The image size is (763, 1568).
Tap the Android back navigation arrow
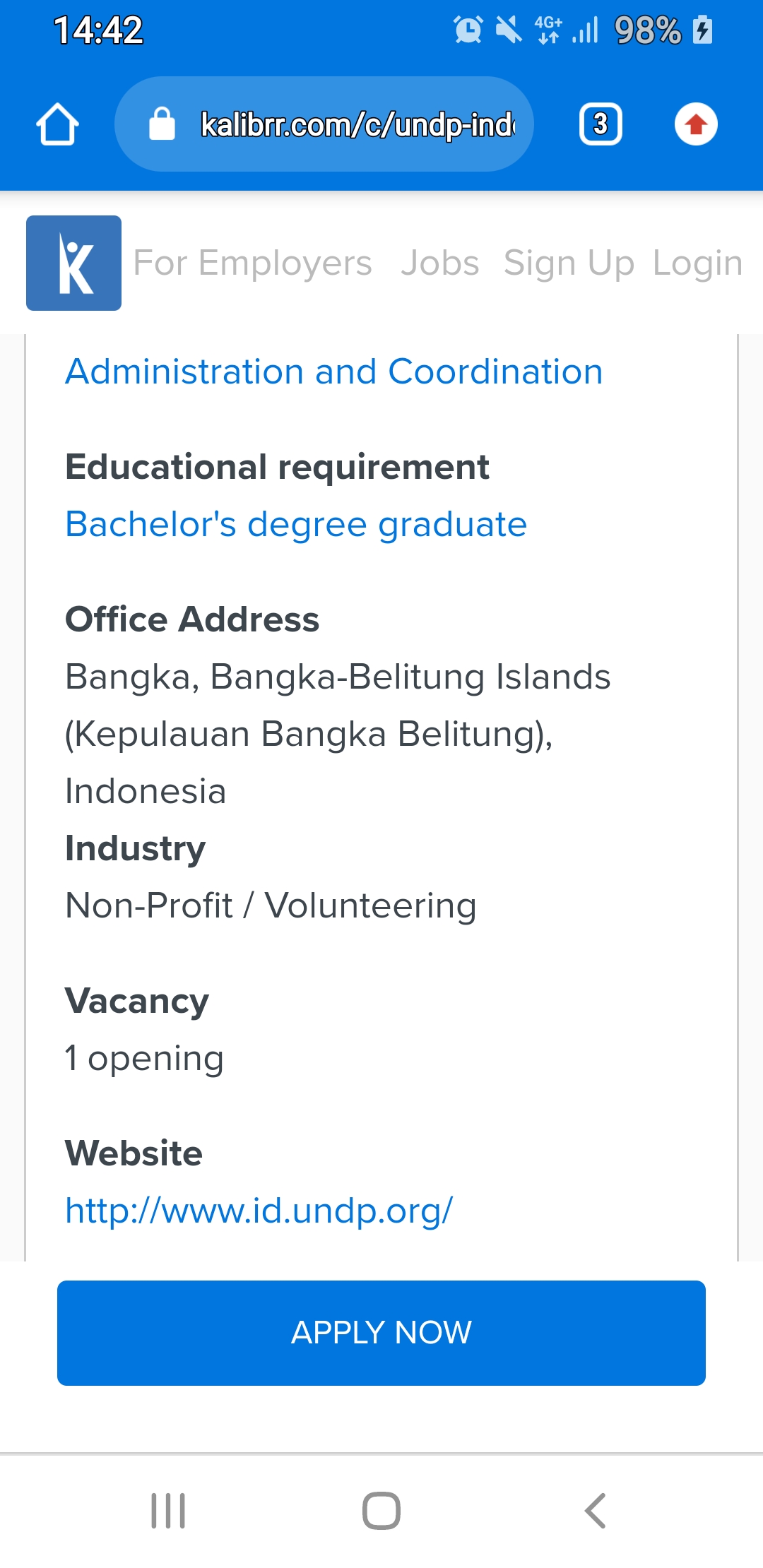point(595,1511)
